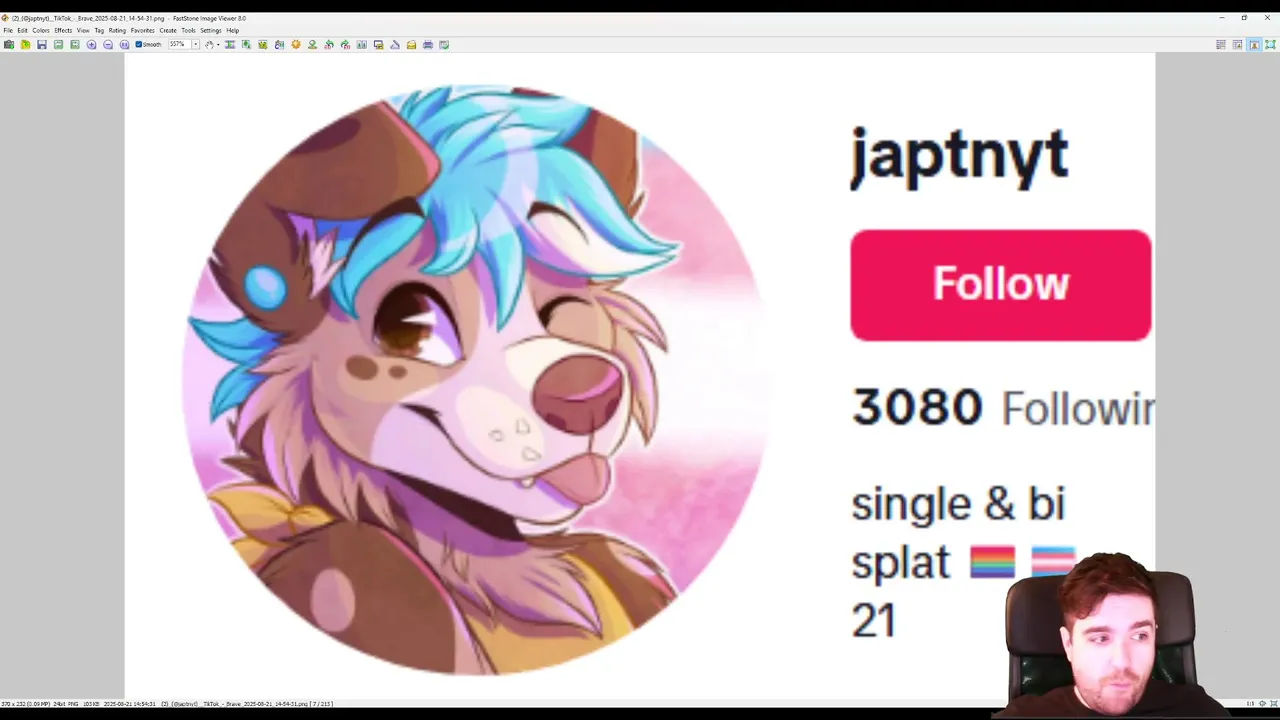Expand the zoom percentage dropdown
1280x720 pixels.
pyautogui.click(x=195, y=44)
